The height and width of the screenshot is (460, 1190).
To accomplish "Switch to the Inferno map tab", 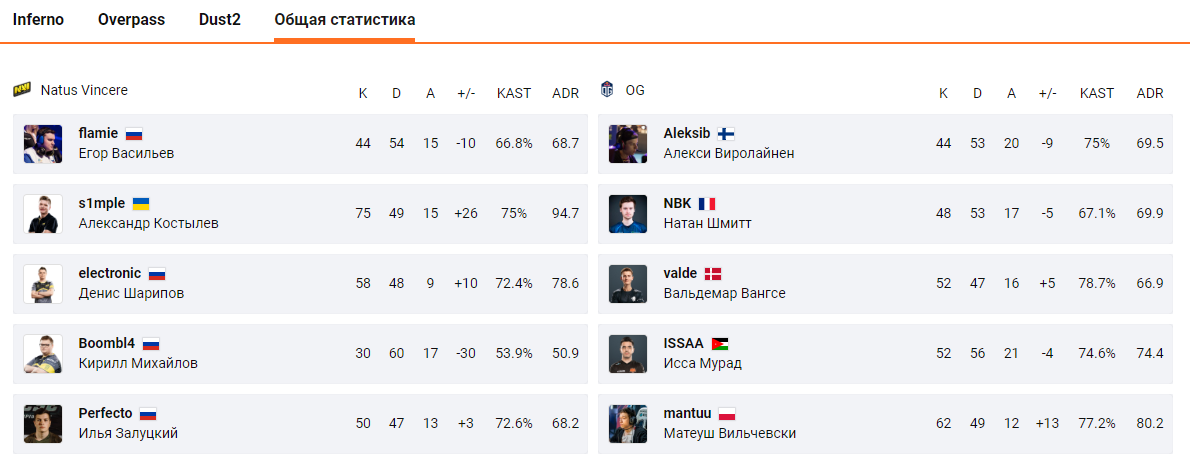I will (38, 20).
